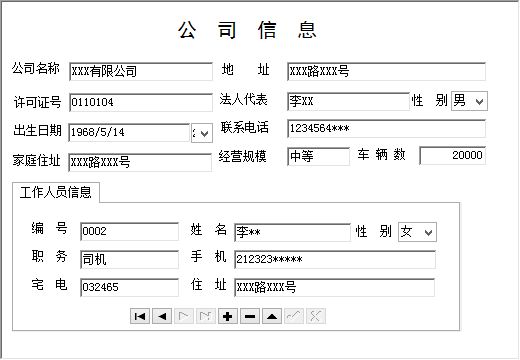Open staff gender dropdown showing 女
520x360 pixels.
pyautogui.click(x=417, y=232)
